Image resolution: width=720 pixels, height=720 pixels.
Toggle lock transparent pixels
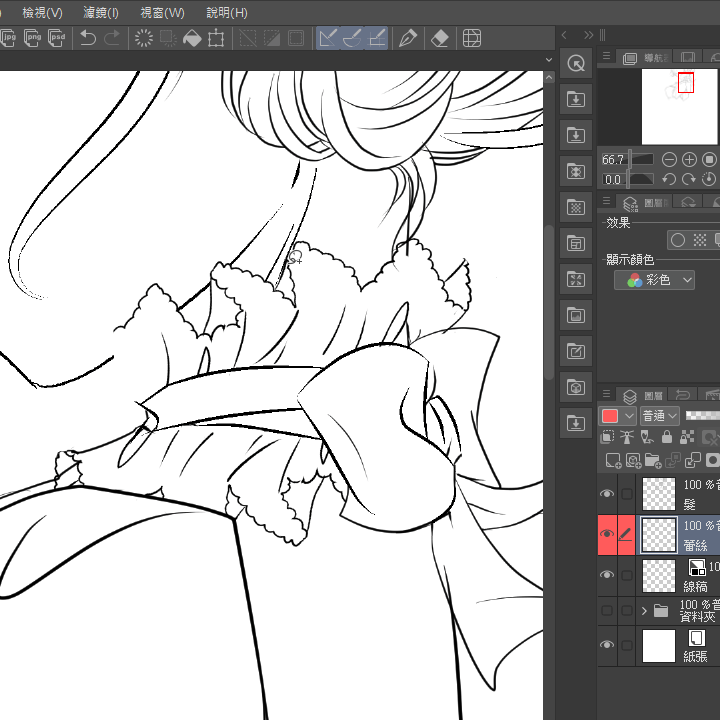(x=687, y=437)
